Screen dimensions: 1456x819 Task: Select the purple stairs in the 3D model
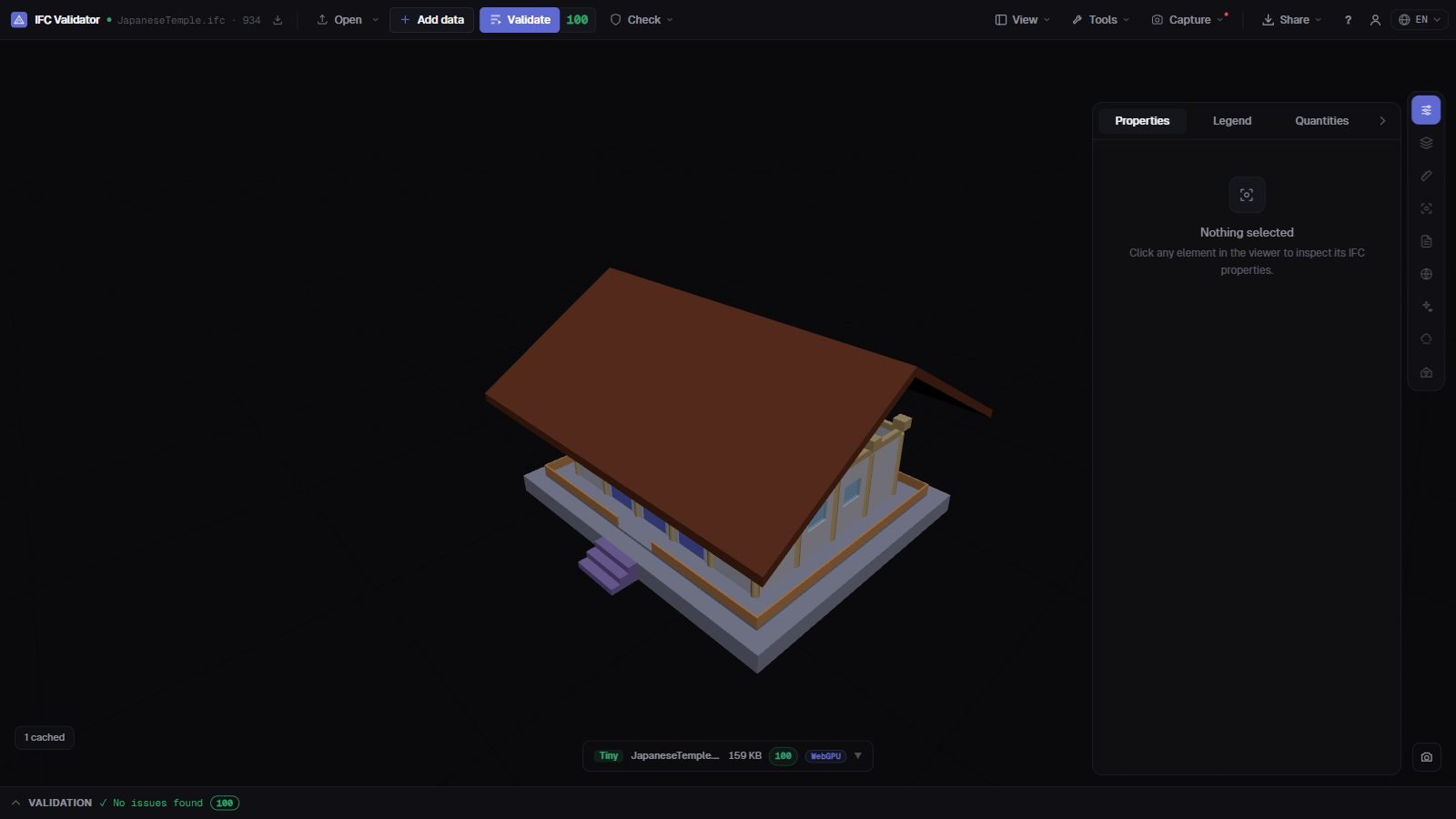[x=608, y=566]
